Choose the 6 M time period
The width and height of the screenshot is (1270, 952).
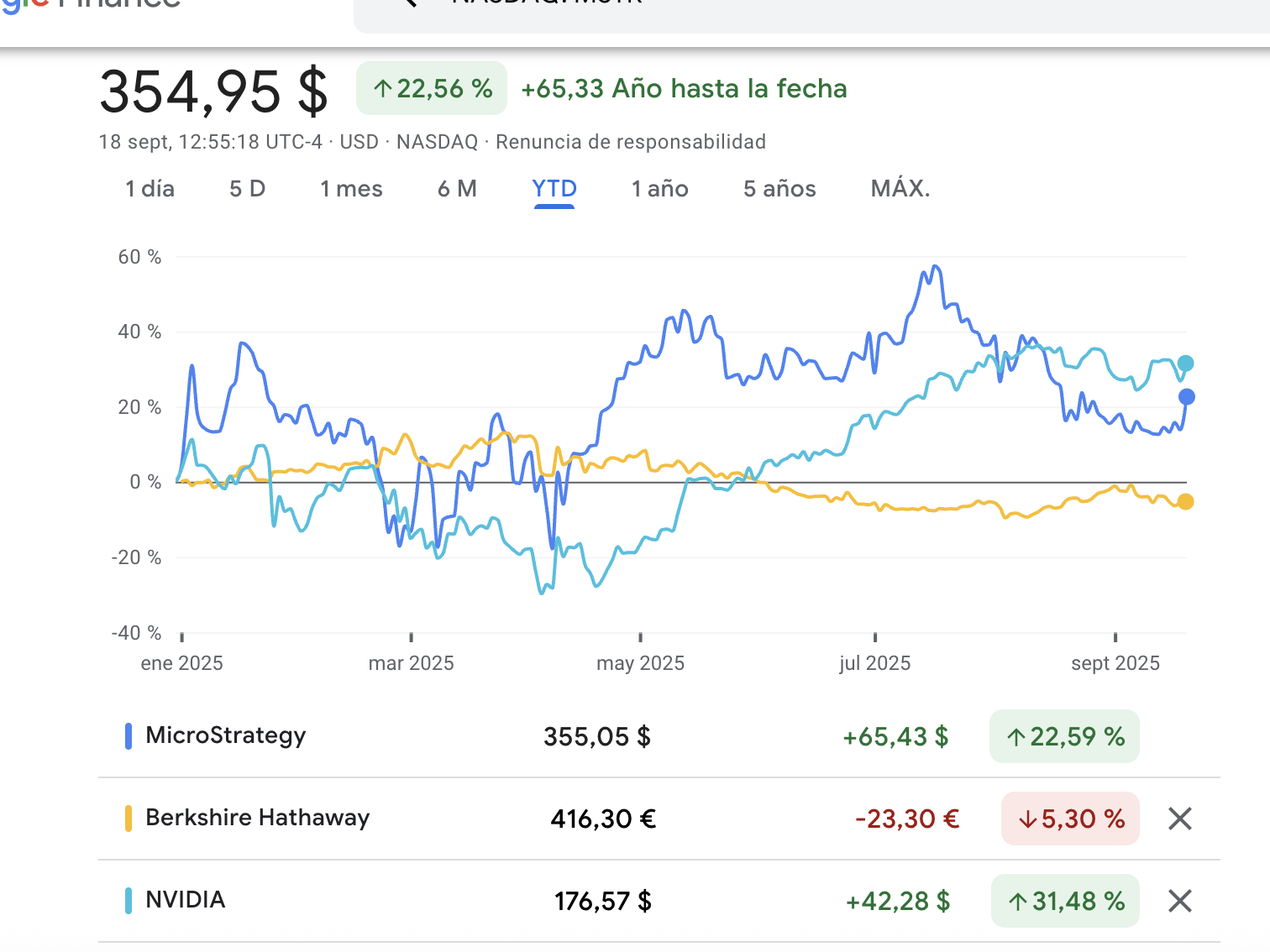[x=457, y=189]
